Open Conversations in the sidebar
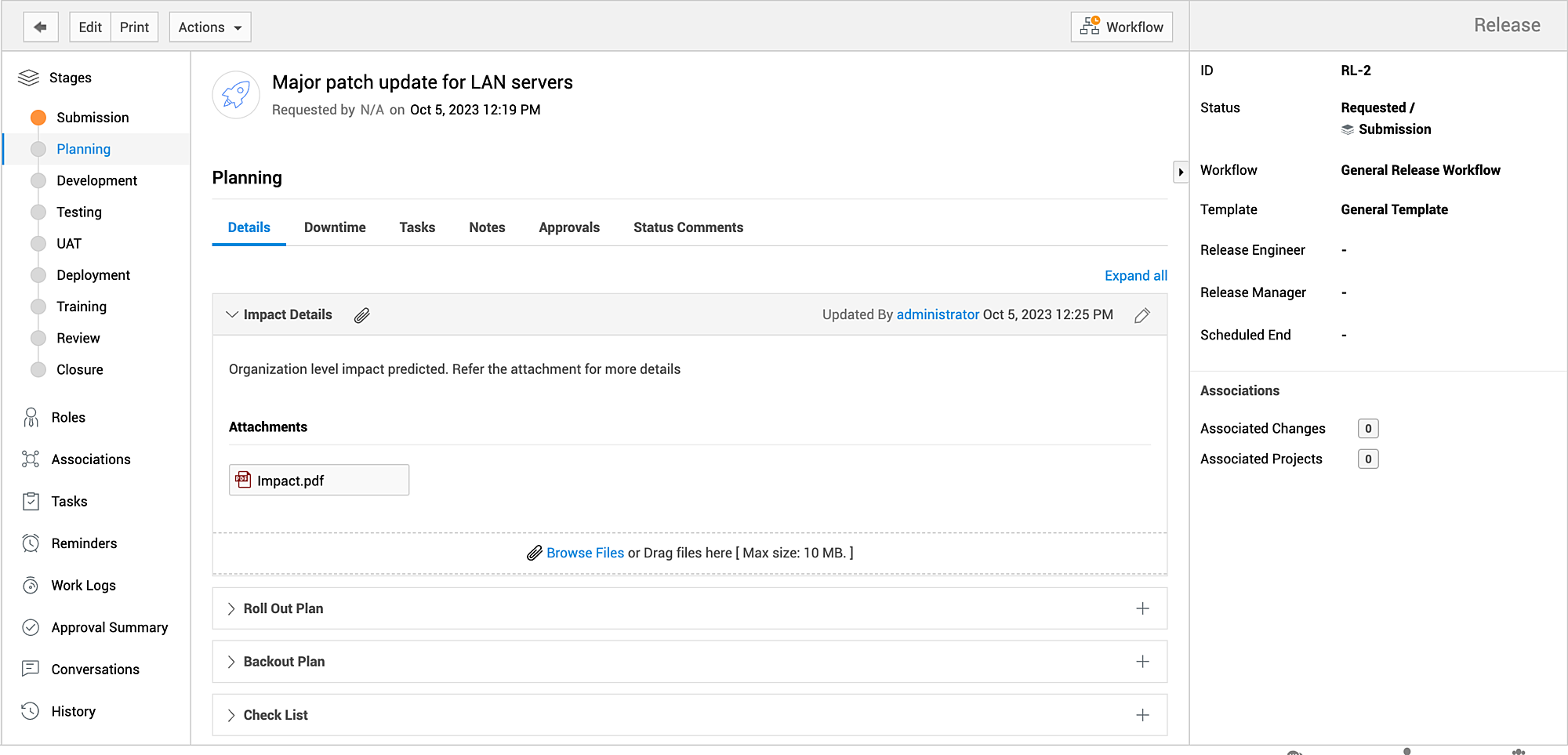The width and height of the screenshot is (1568, 755). point(95,670)
